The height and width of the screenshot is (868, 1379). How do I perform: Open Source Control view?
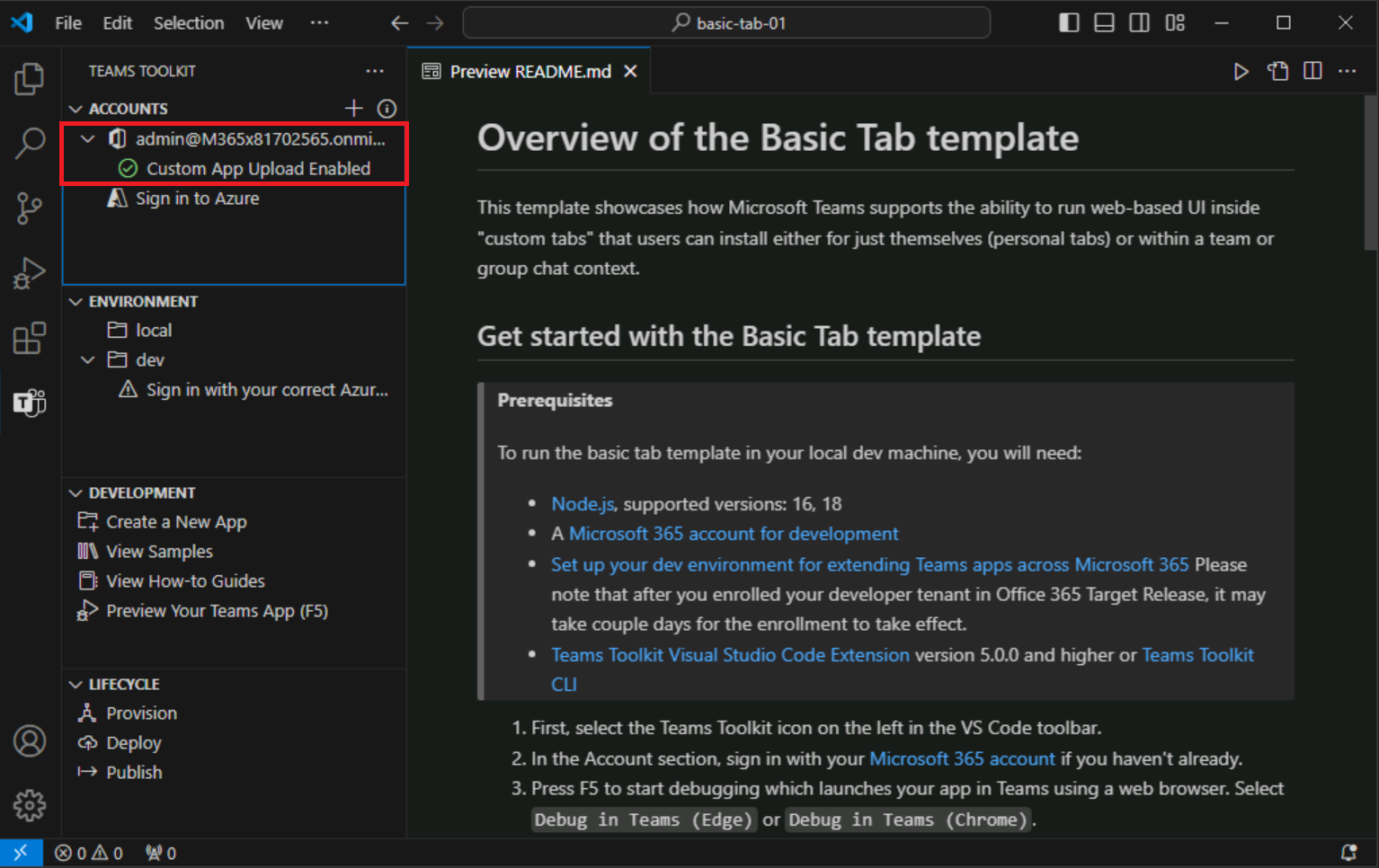(x=29, y=208)
